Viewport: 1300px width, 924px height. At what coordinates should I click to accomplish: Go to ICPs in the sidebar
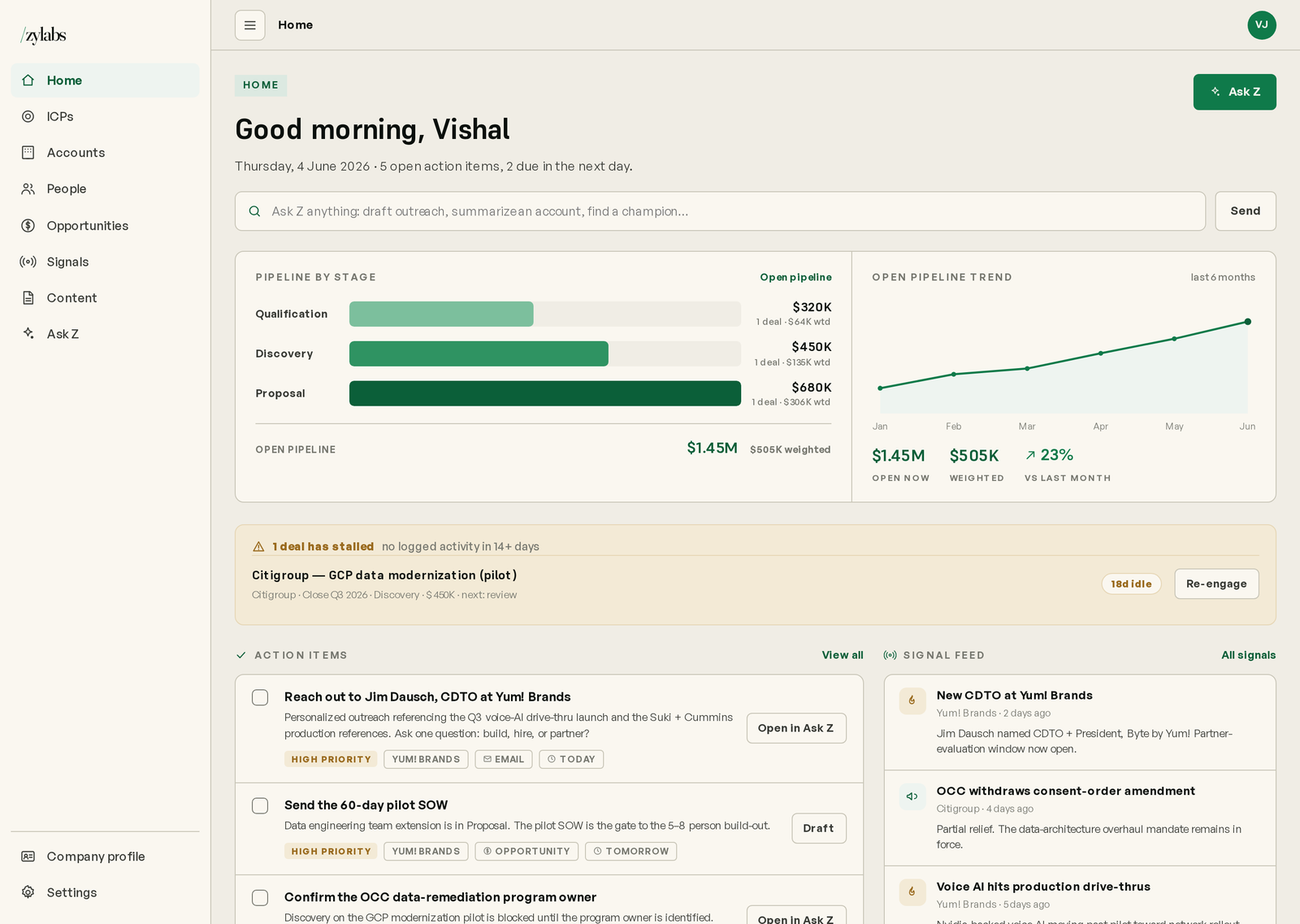[105, 116]
